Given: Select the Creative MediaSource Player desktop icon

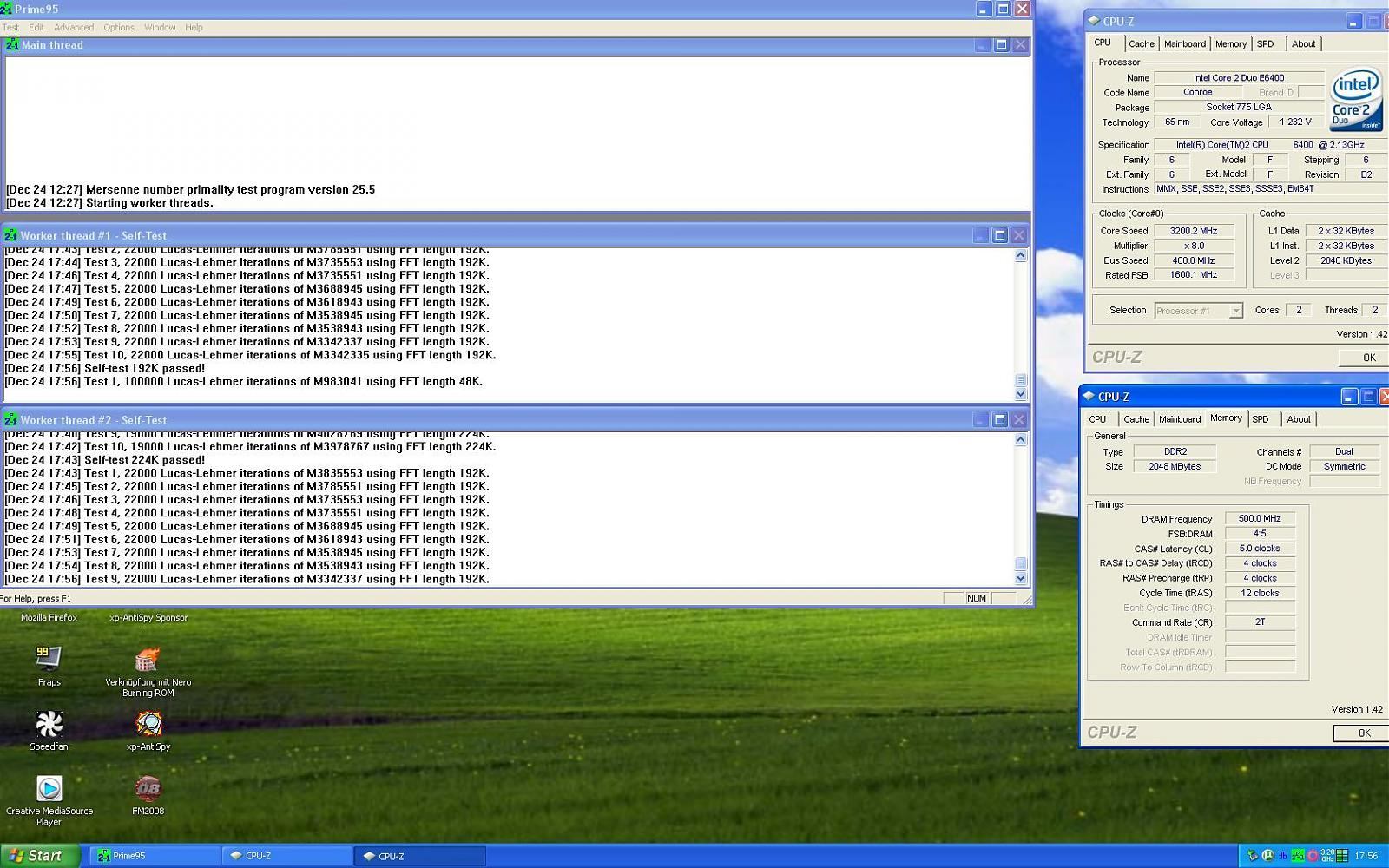Looking at the screenshot, I should tap(49, 788).
